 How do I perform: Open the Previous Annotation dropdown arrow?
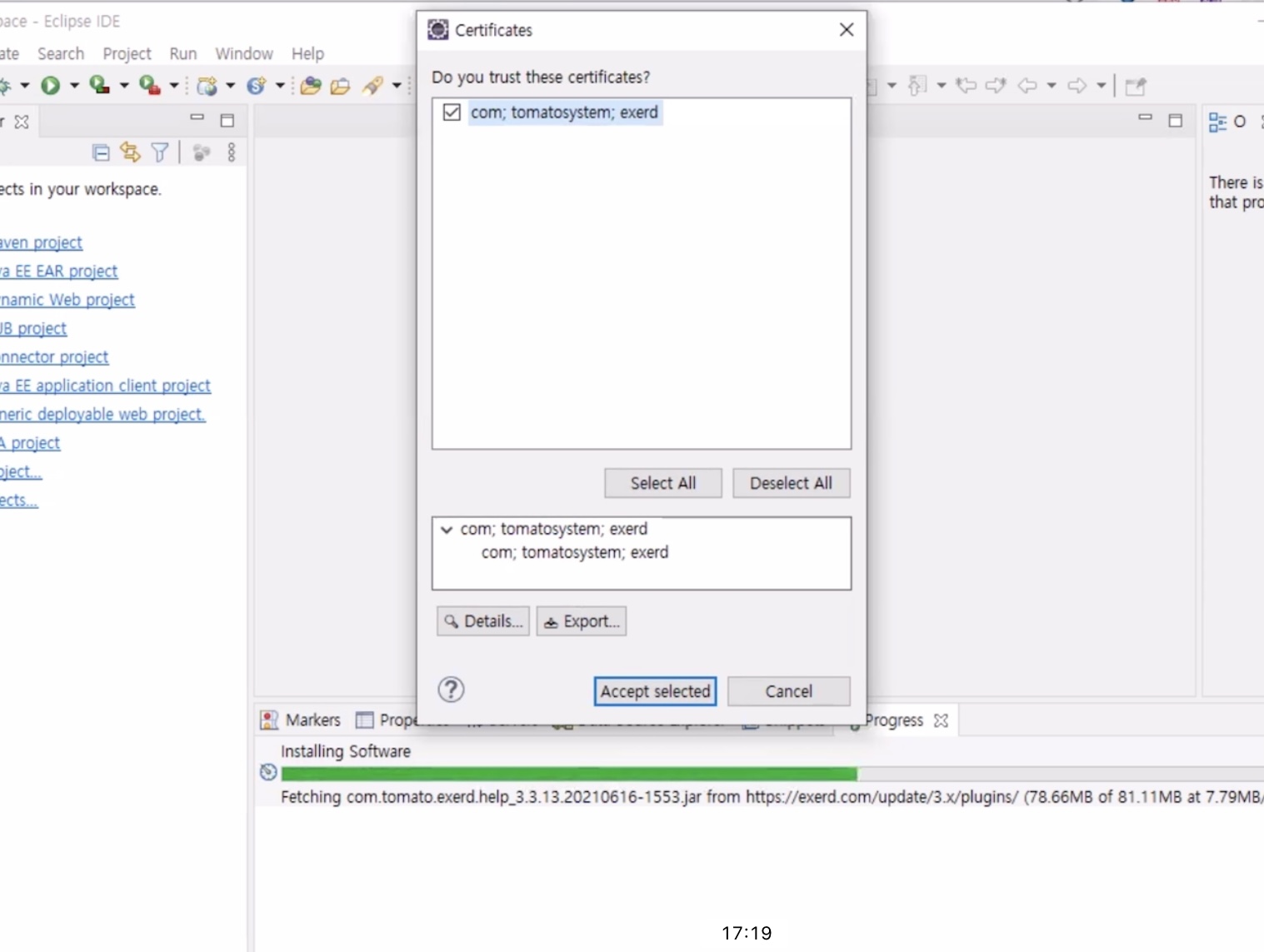(x=942, y=85)
